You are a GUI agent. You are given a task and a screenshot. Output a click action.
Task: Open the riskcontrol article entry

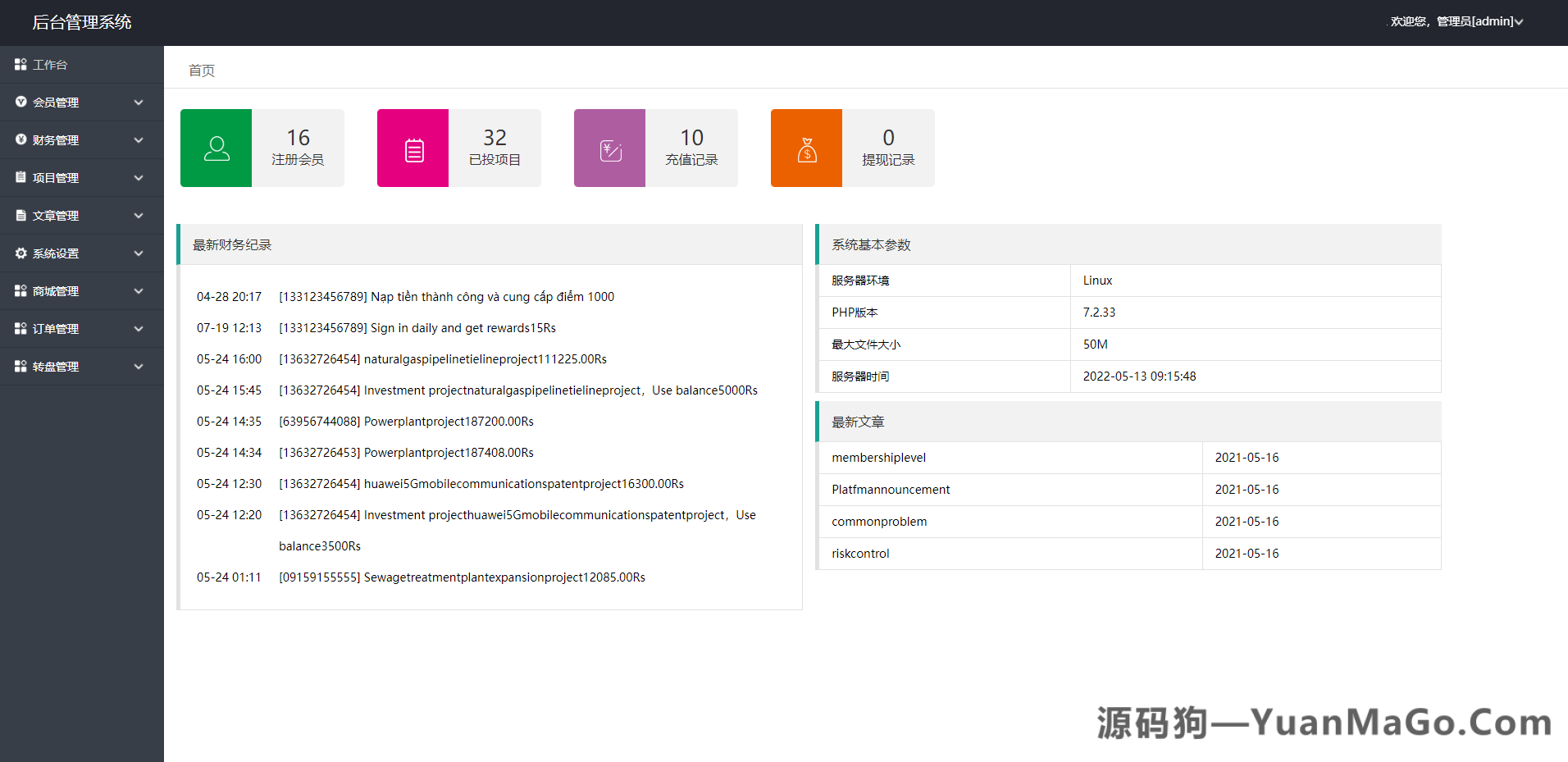860,554
